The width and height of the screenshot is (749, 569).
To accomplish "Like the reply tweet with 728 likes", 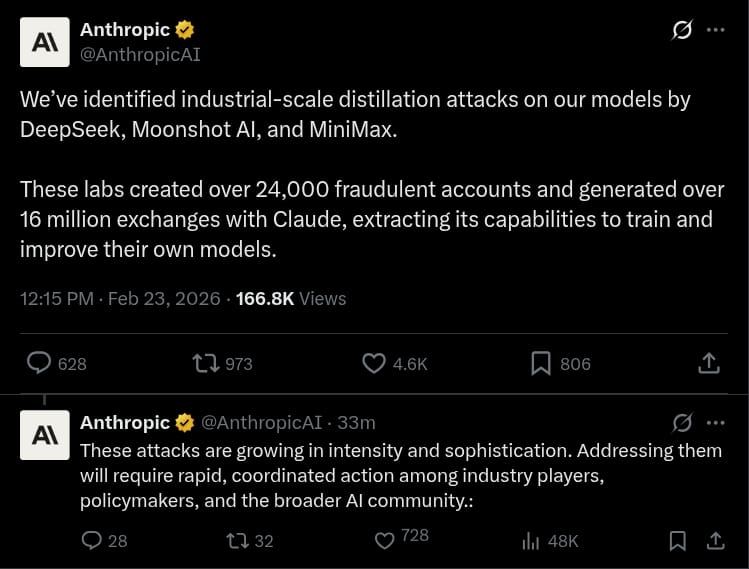I will tap(385, 541).
